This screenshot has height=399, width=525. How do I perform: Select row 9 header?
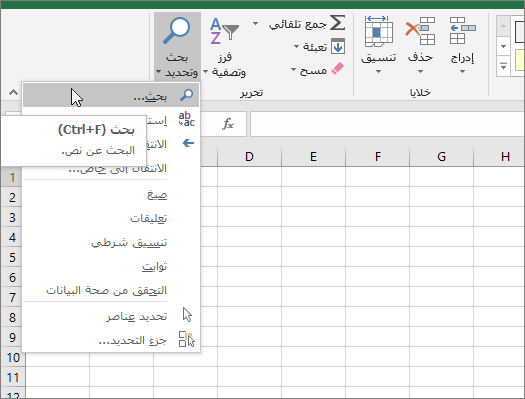(x=11, y=337)
